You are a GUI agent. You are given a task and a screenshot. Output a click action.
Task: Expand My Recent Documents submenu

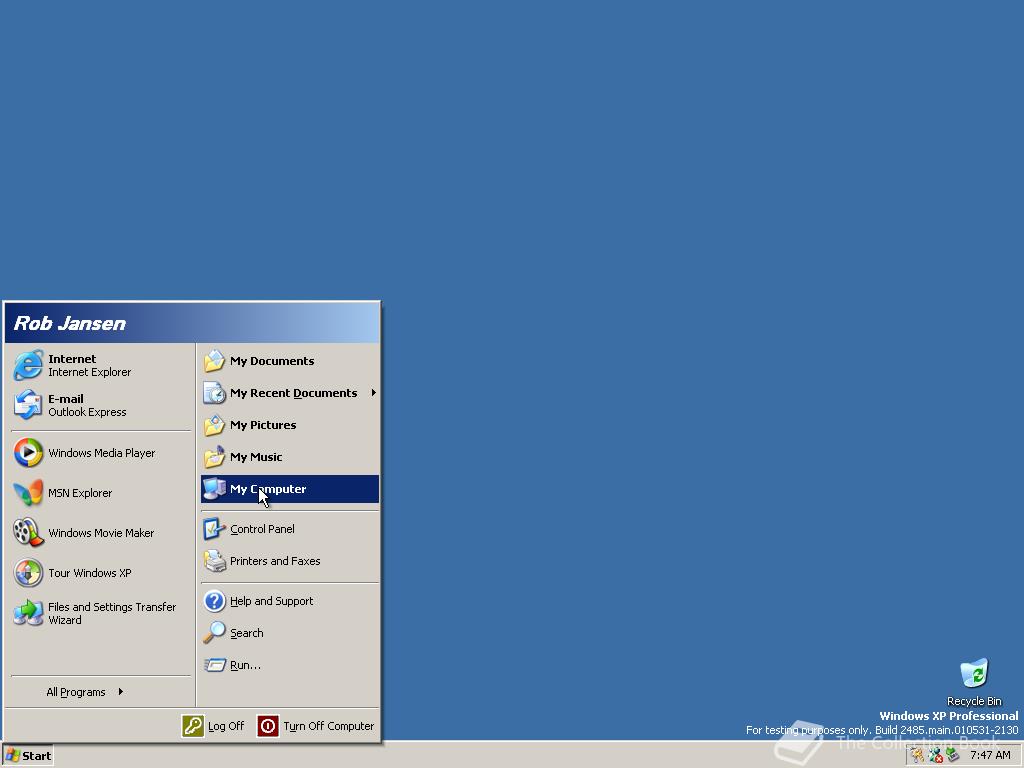[289, 393]
